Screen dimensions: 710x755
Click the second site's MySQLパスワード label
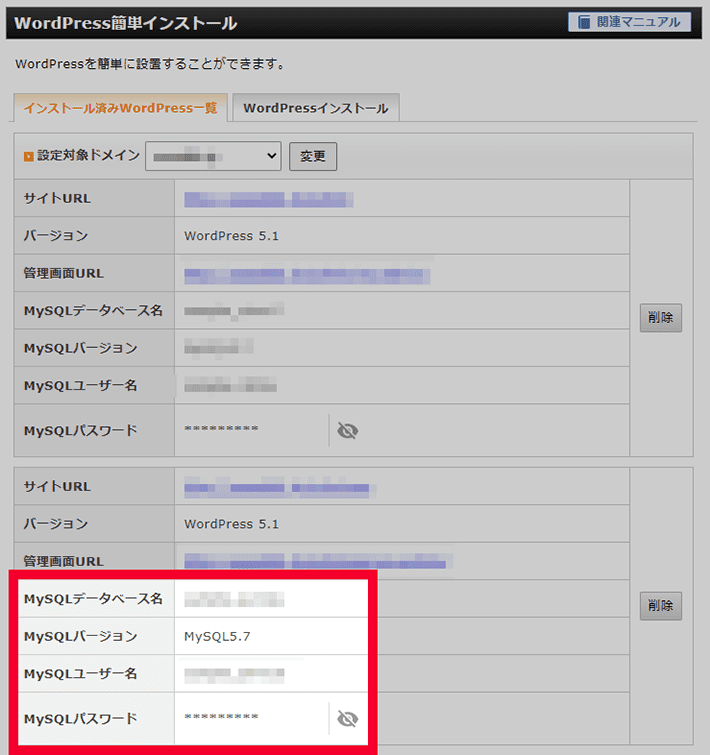tap(81, 719)
